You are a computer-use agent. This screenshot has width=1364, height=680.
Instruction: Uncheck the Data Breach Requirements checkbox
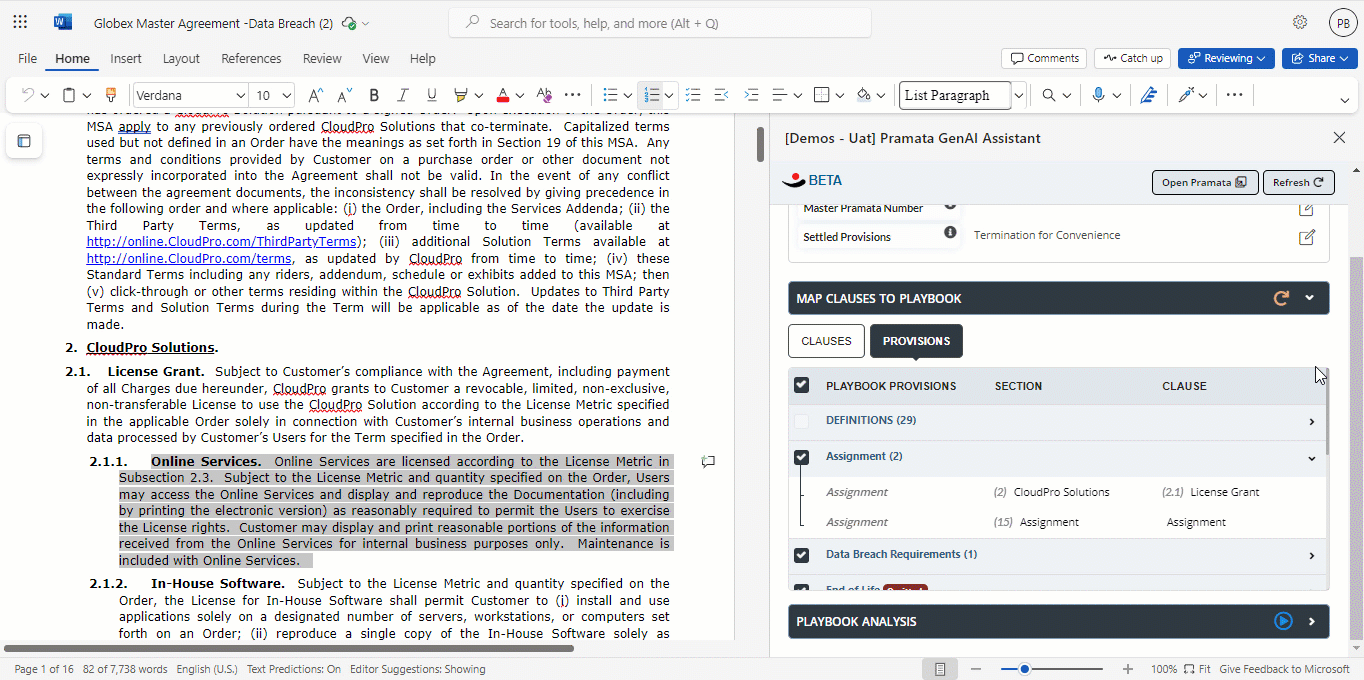coord(802,555)
